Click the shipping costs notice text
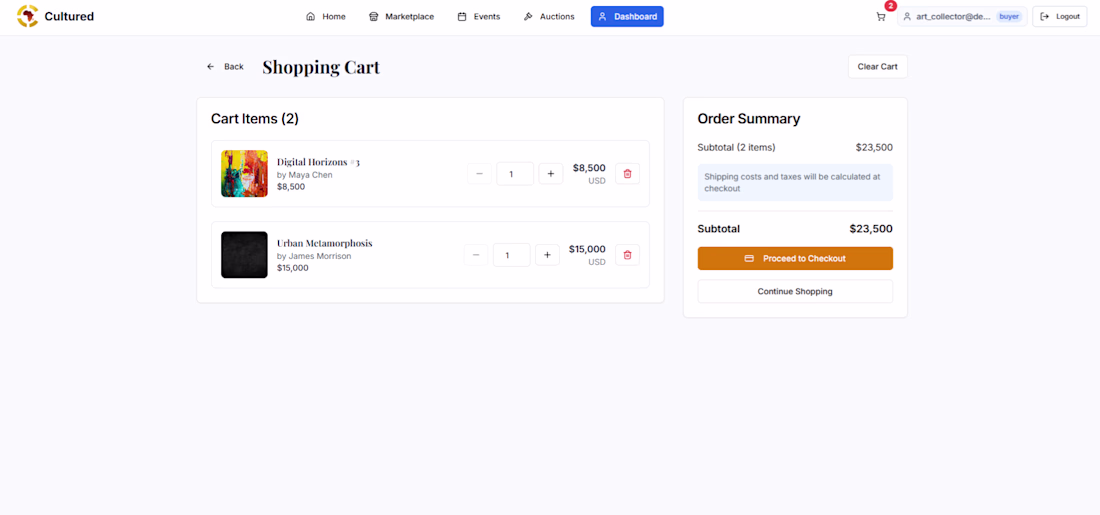This screenshot has height=515, width=1100. click(x=792, y=182)
